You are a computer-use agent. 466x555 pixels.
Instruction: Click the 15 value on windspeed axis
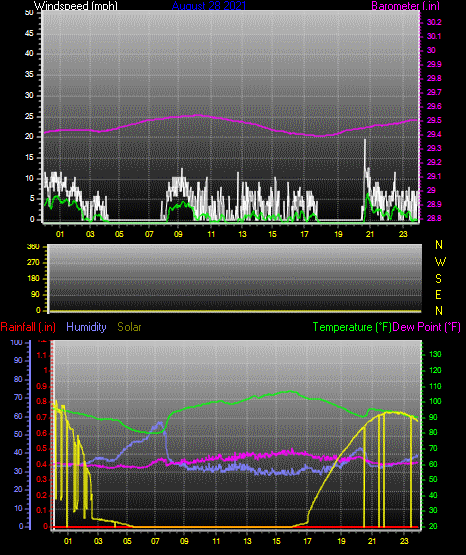(29, 158)
